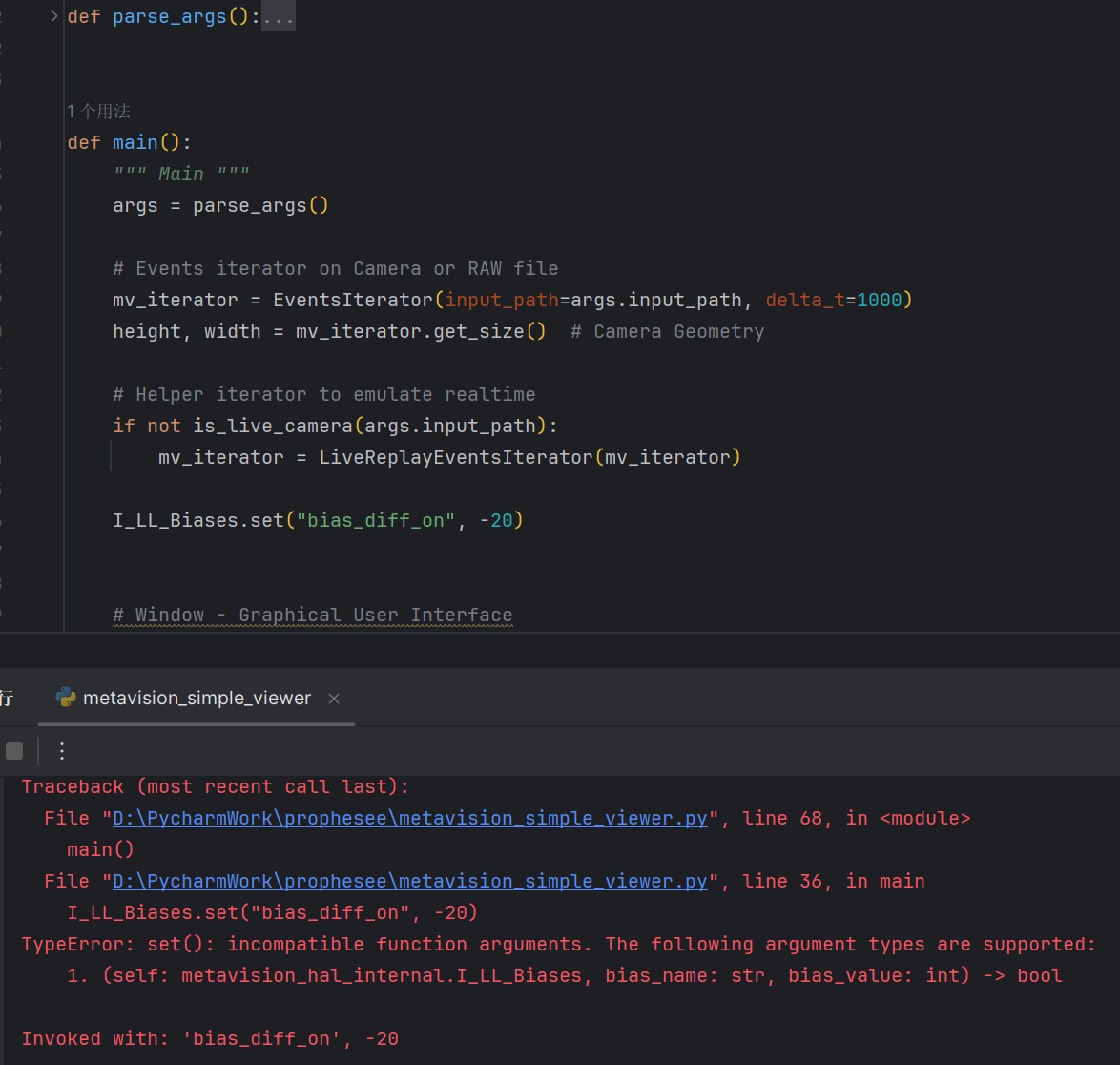
Task: Click the '# Window - Graphical User Interface' comment
Action: pos(313,615)
